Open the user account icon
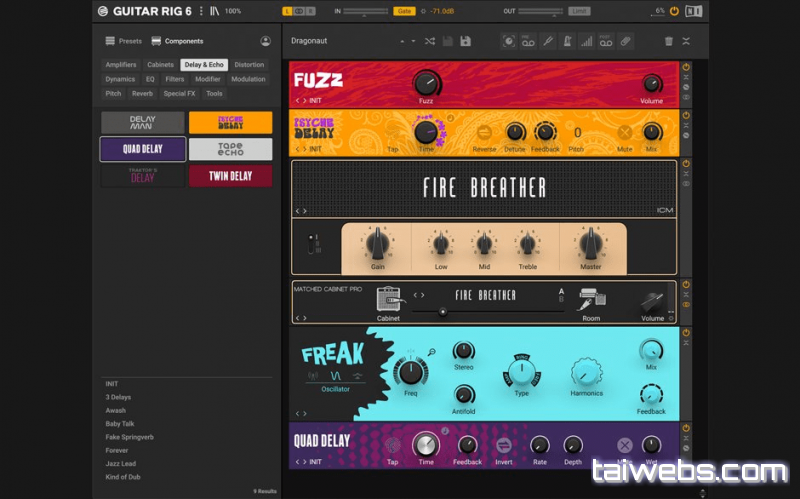Screen dimensions: 800x499 265,41
